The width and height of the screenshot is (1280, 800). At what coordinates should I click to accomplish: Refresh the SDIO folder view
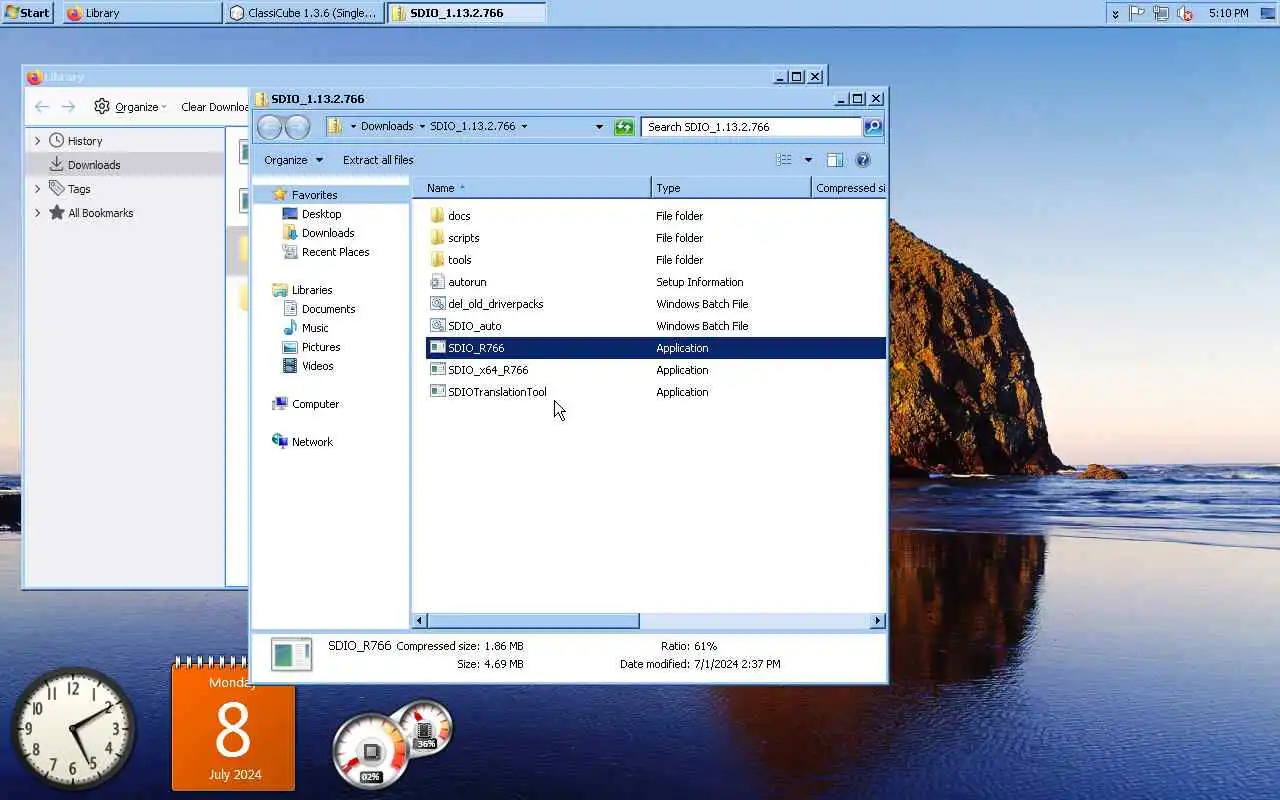tap(624, 127)
